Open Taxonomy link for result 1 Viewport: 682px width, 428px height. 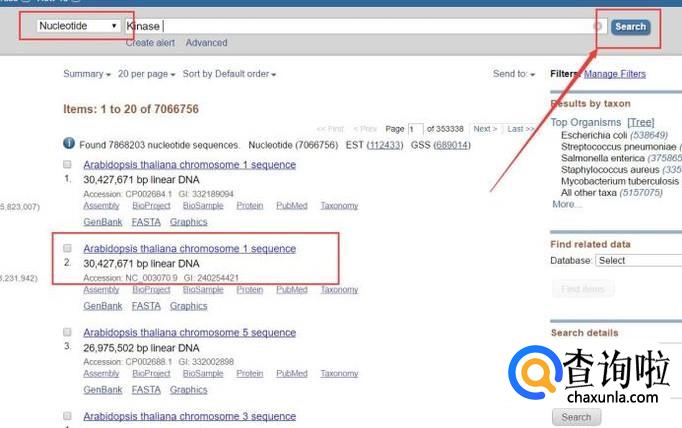(x=339, y=206)
